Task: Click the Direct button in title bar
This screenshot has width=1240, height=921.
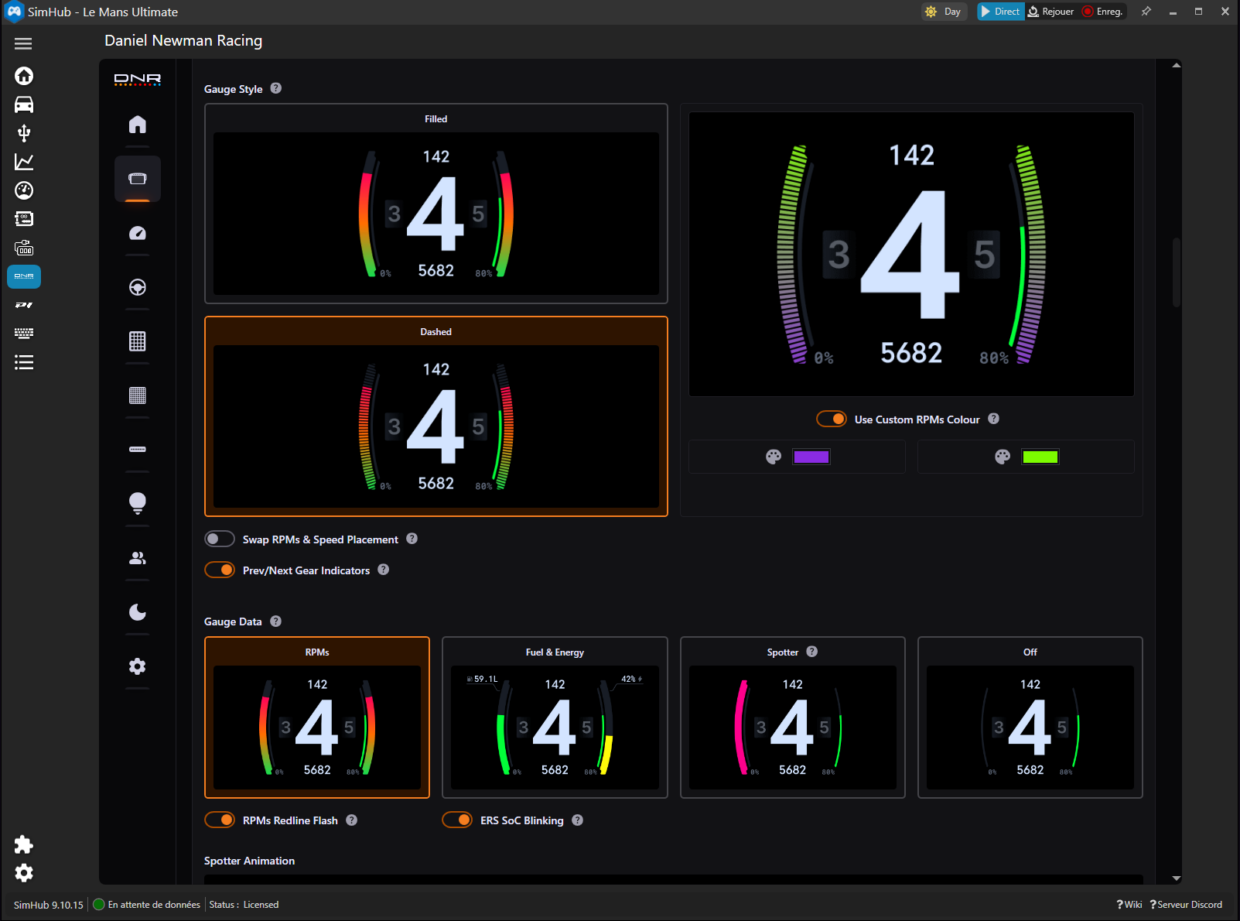Action: point(999,12)
